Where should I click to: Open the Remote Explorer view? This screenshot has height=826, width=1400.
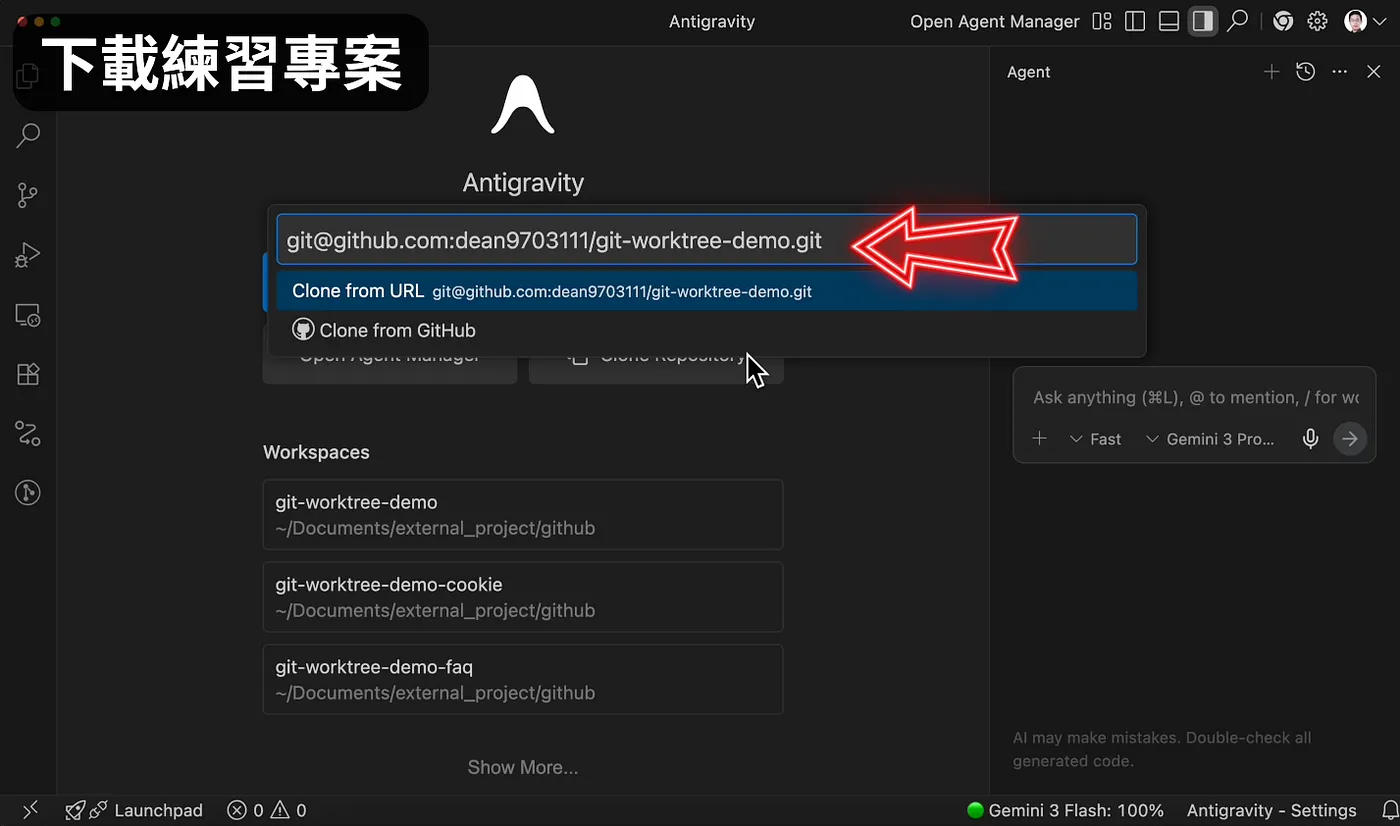(28, 316)
